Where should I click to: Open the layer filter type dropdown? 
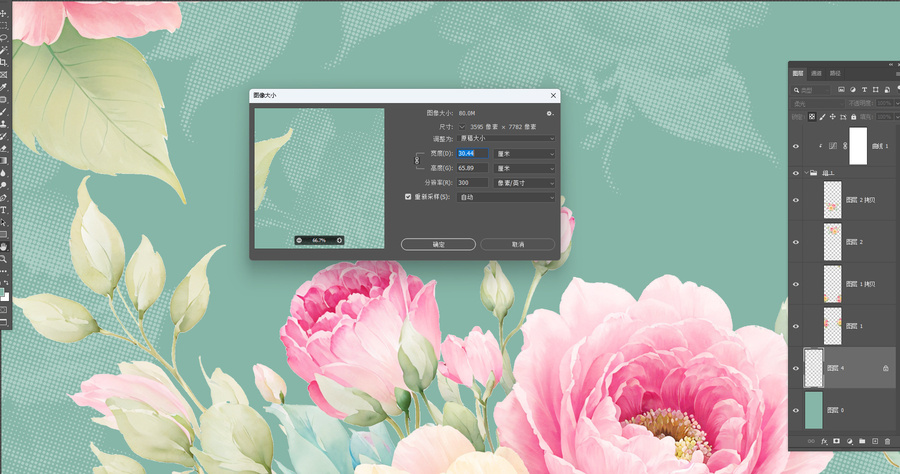[x=812, y=90]
